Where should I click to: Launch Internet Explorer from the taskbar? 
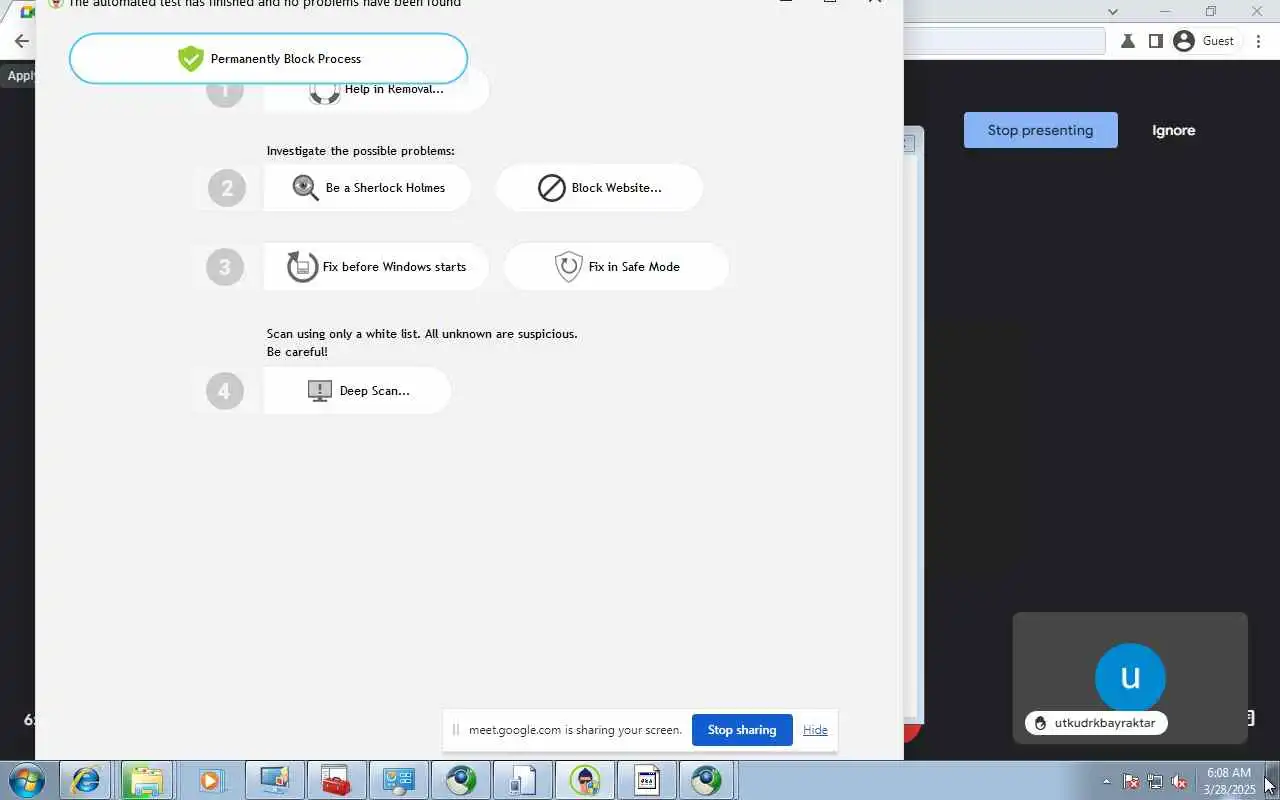click(x=85, y=780)
